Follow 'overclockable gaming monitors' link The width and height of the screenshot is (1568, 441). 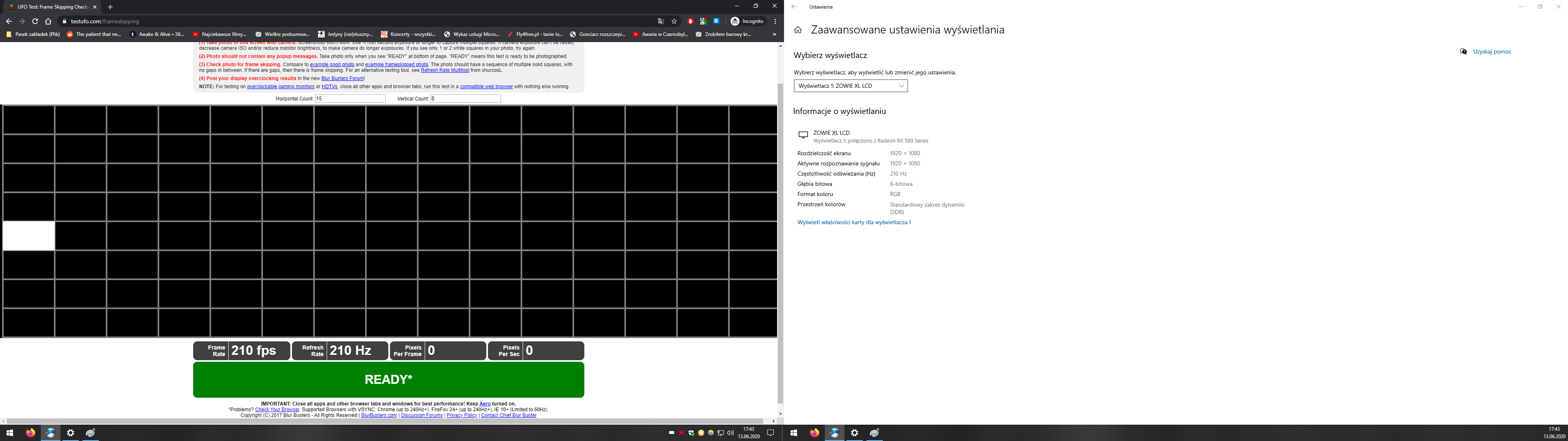click(x=281, y=87)
